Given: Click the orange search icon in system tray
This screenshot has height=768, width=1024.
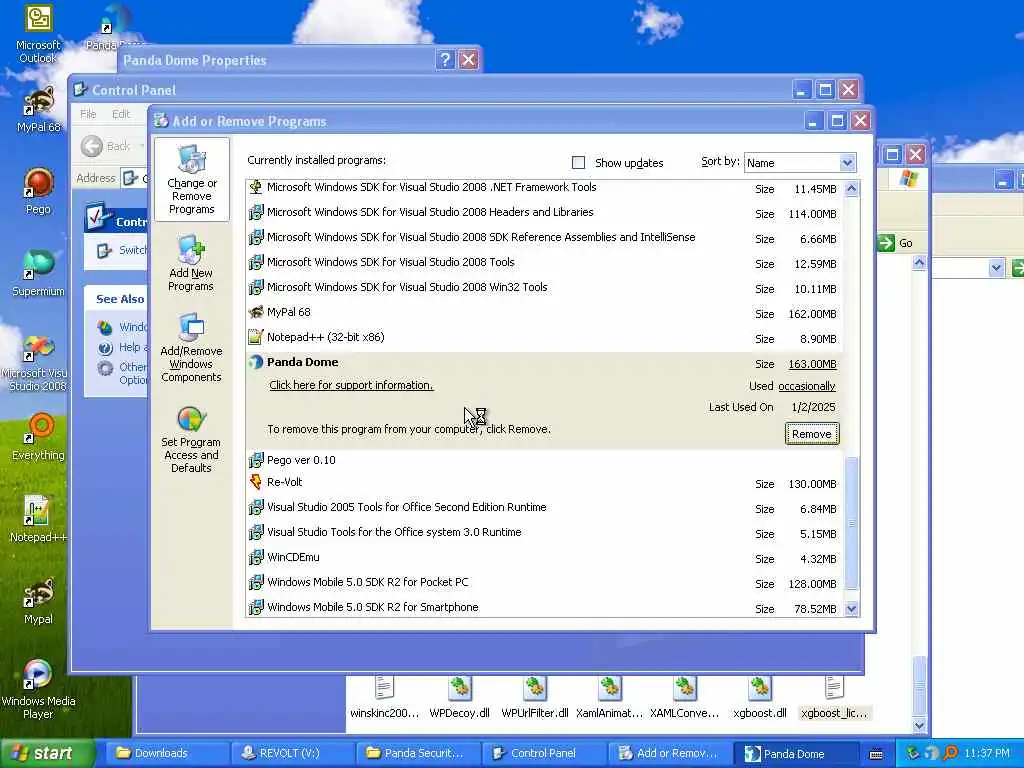Looking at the screenshot, I should [x=950, y=753].
